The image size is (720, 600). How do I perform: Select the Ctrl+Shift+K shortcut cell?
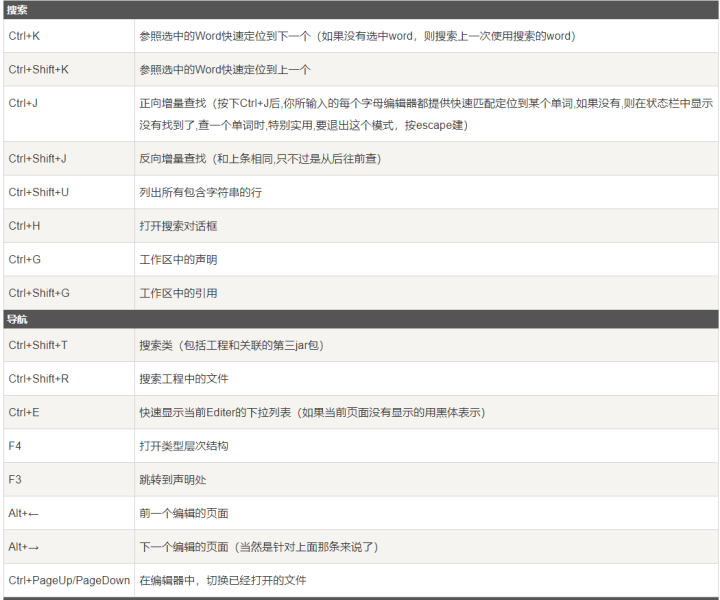tap(69, 69)
